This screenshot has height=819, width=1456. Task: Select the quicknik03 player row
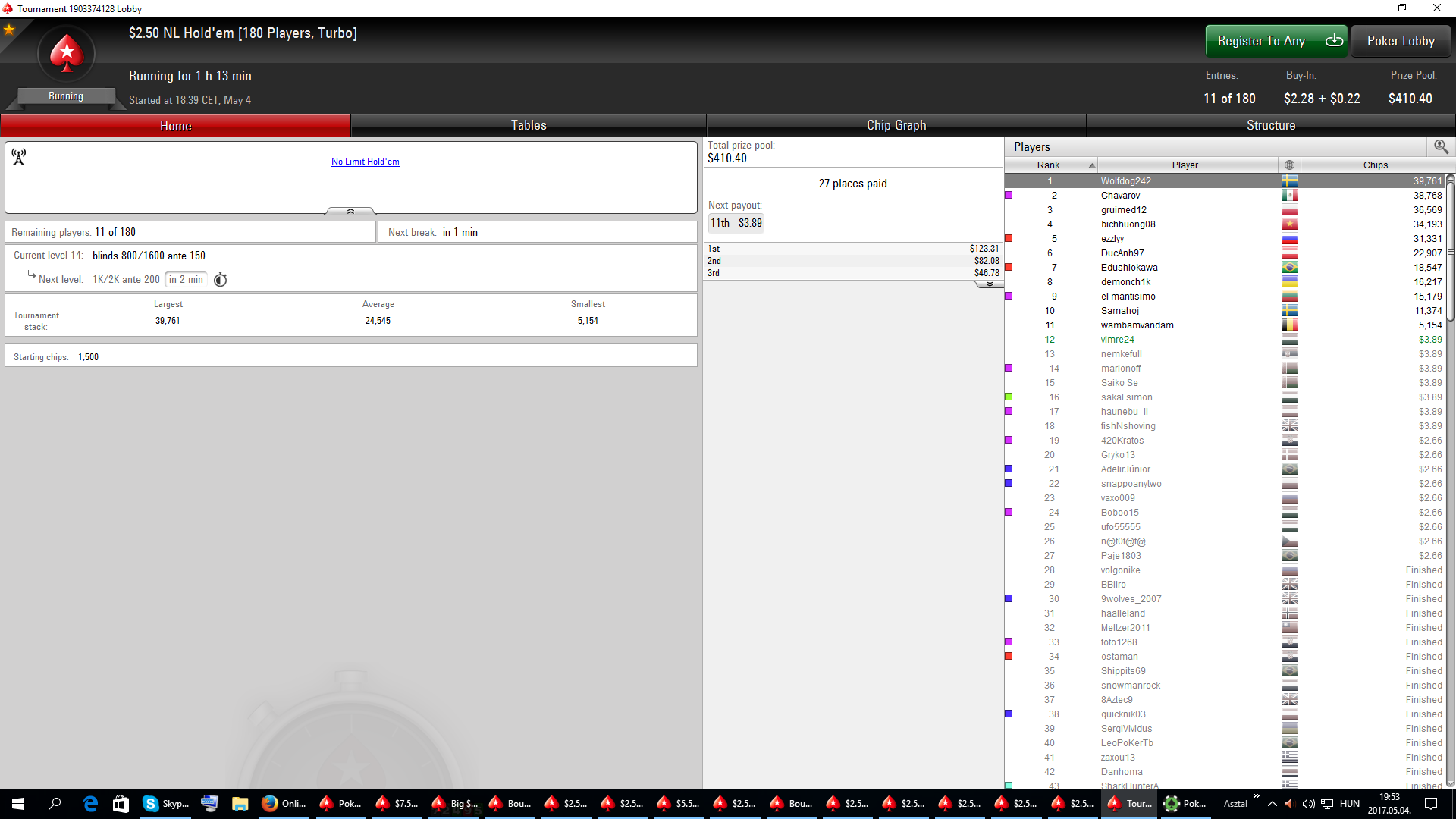click(1225, 714)
